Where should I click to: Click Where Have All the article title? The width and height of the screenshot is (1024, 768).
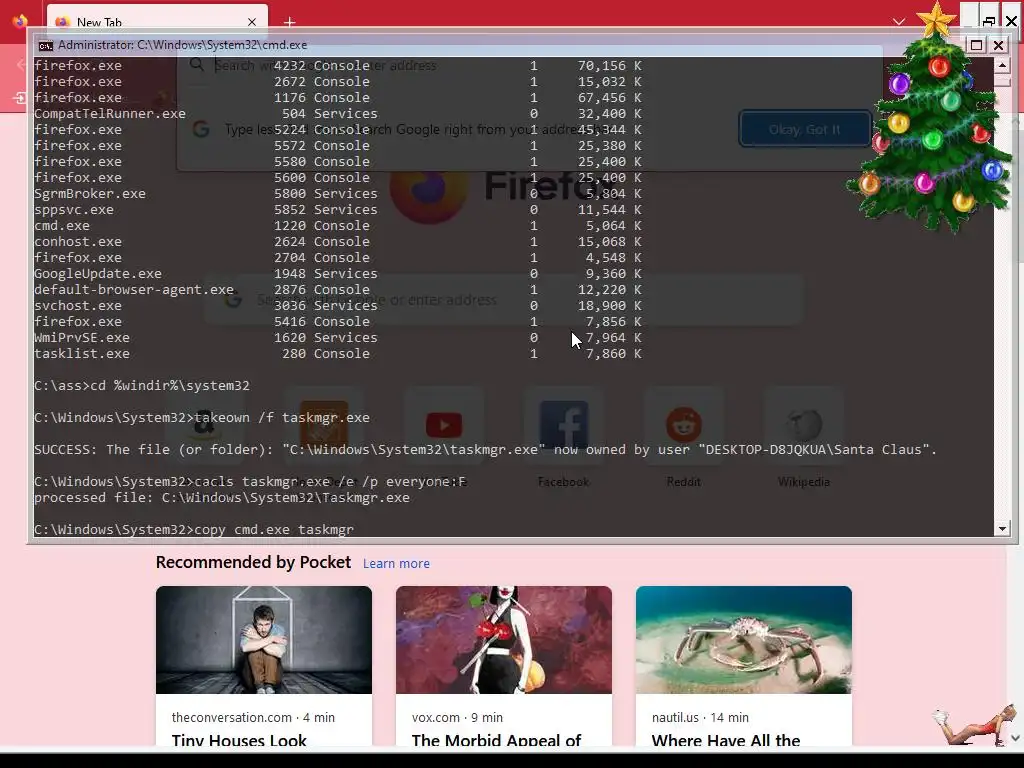click(x=726, y=741)
